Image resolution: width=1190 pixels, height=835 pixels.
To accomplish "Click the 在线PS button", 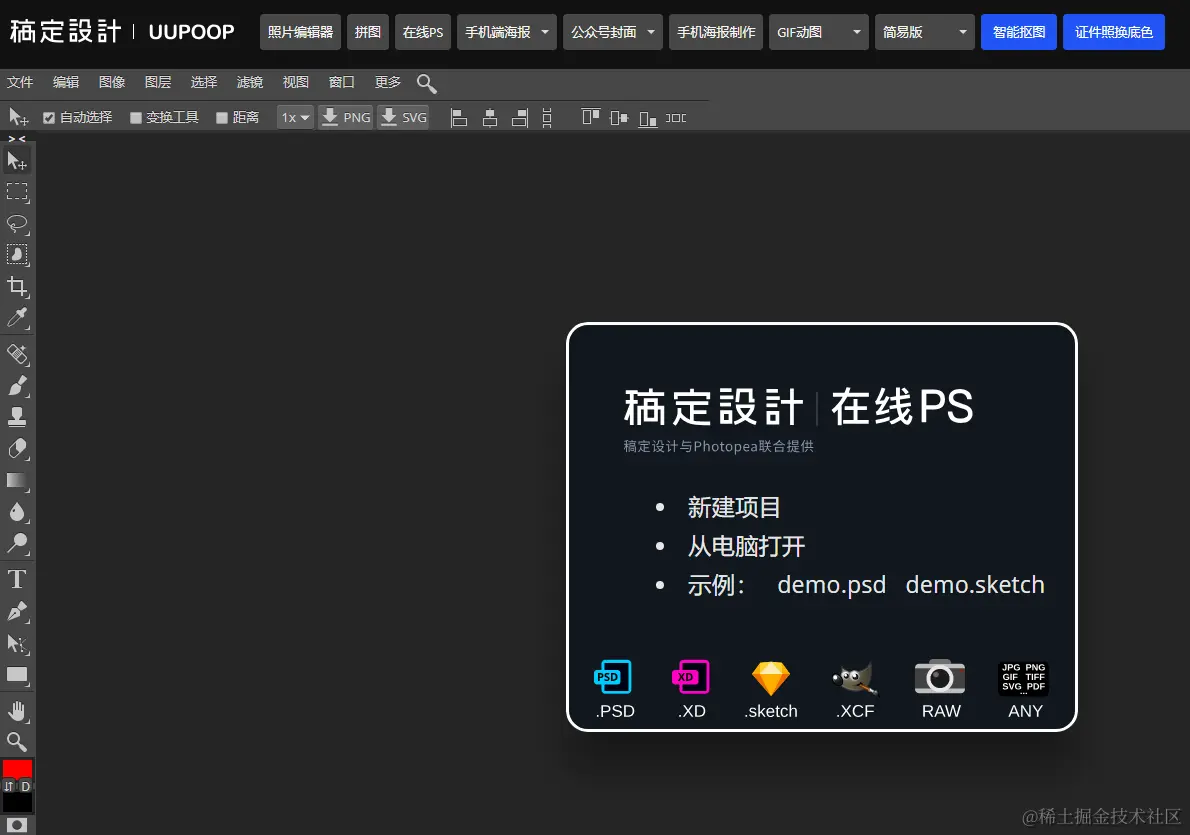I will 423,32.
